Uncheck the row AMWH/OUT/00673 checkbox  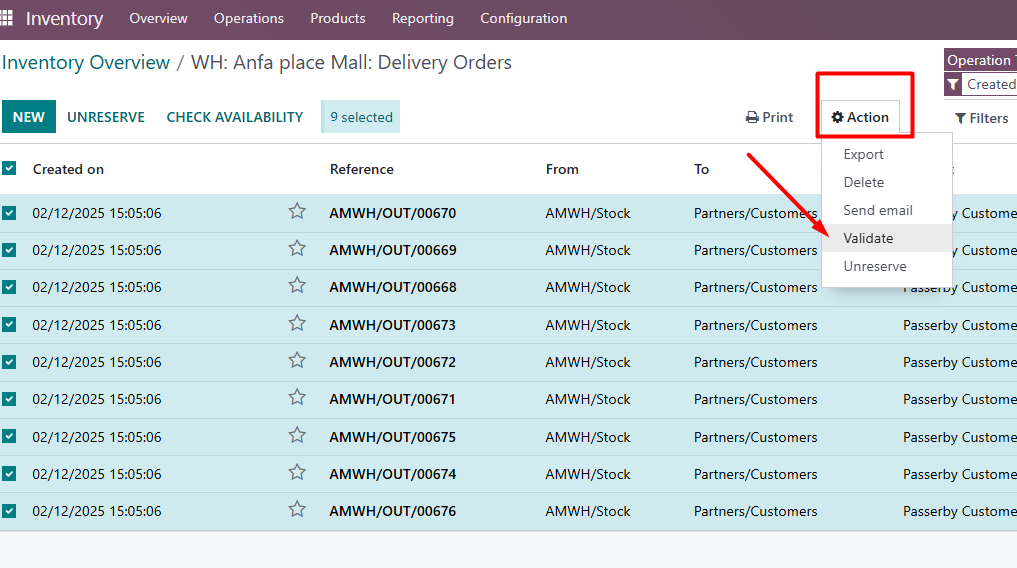pyautogui.click(x=9, y=324)
